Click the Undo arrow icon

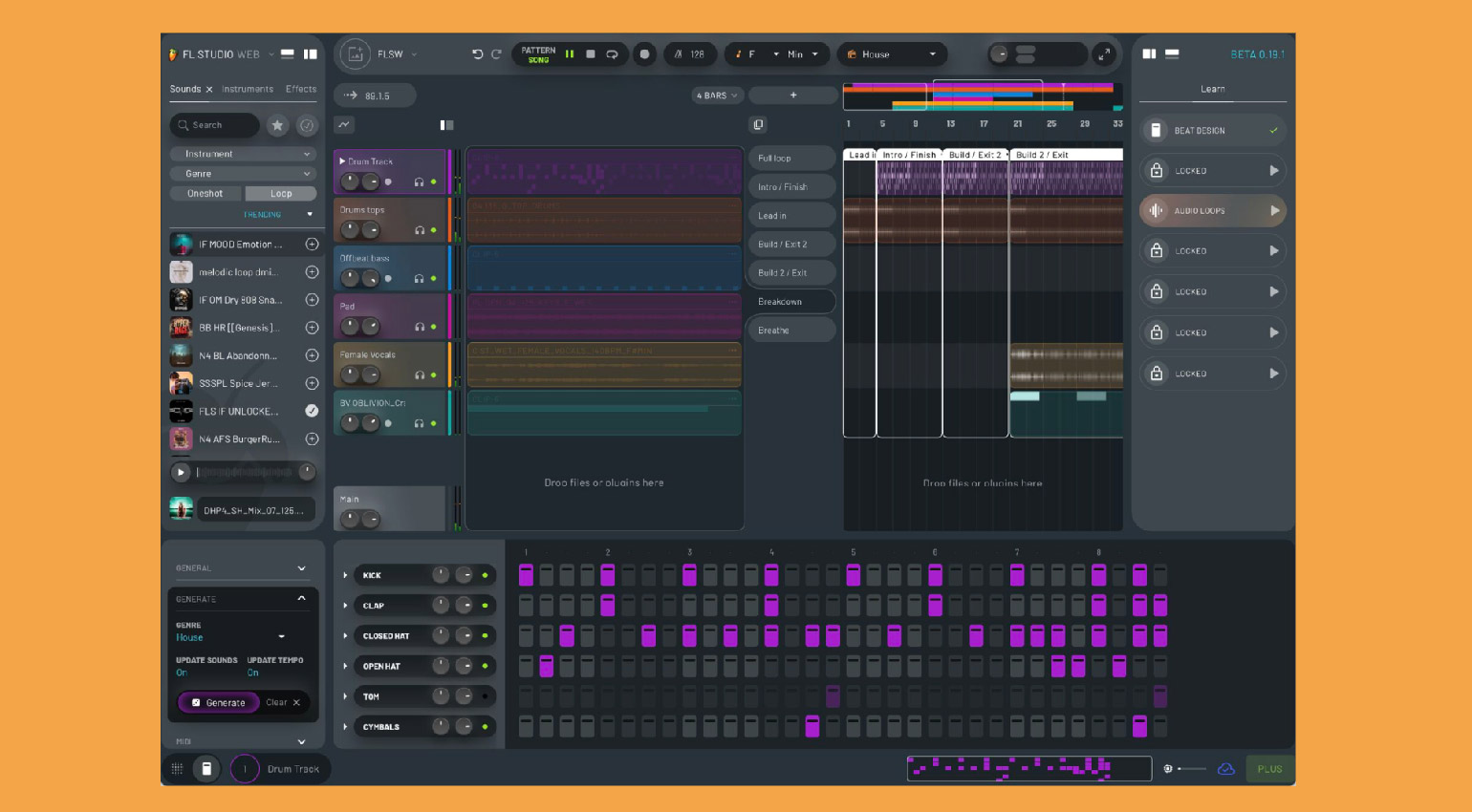(x=478, y=53)
